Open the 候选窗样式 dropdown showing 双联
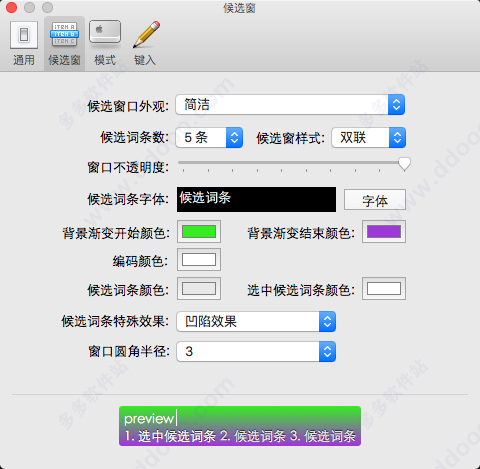Screen dimensions: 480x469 tap(368, 137)
